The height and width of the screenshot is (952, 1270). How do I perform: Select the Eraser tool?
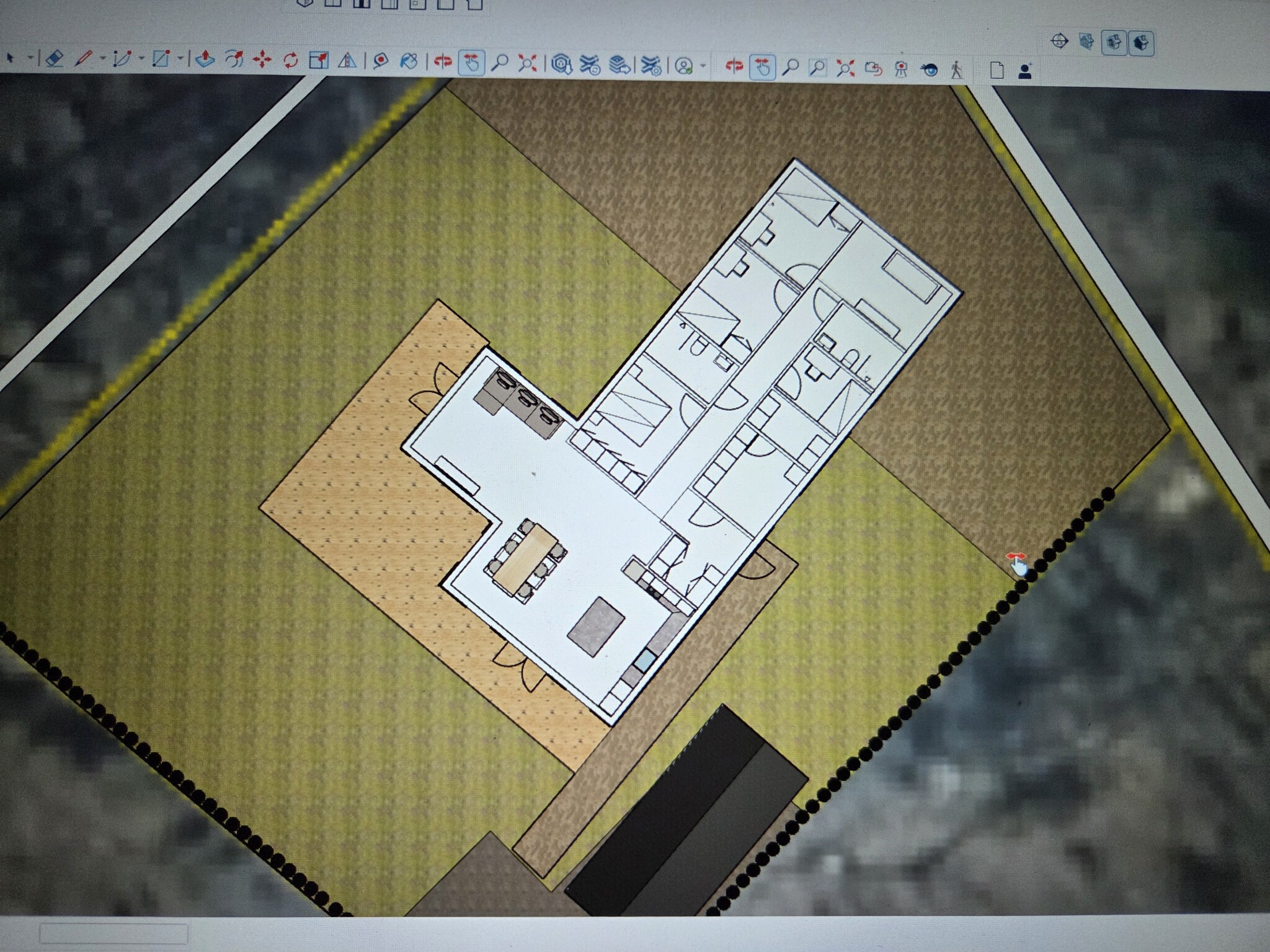[55, 59]
